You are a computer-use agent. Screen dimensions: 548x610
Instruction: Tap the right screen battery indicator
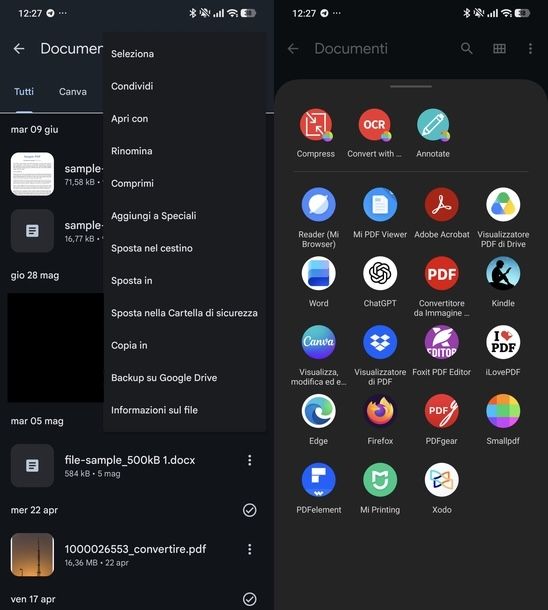522,13
